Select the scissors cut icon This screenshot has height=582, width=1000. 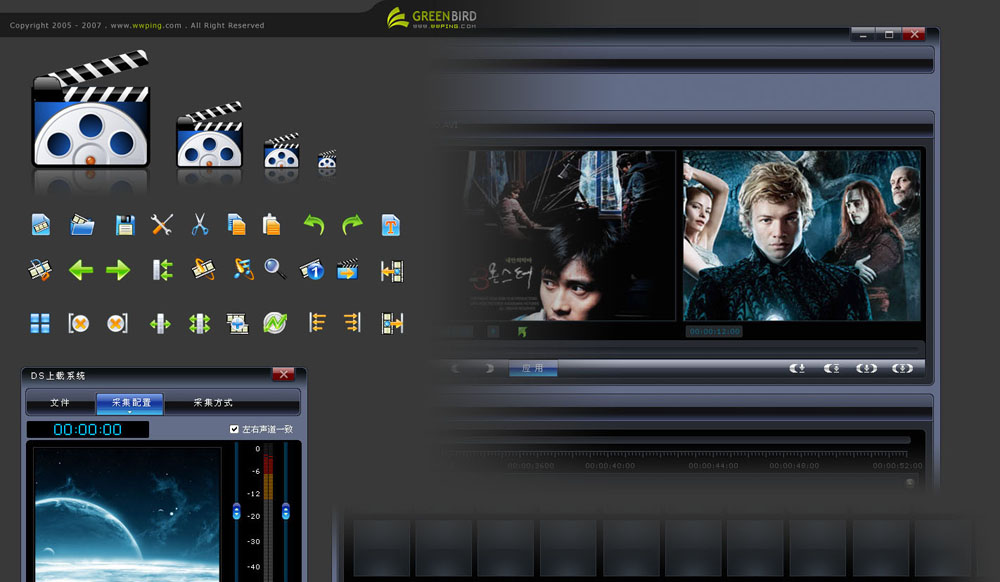coord(200,224)
